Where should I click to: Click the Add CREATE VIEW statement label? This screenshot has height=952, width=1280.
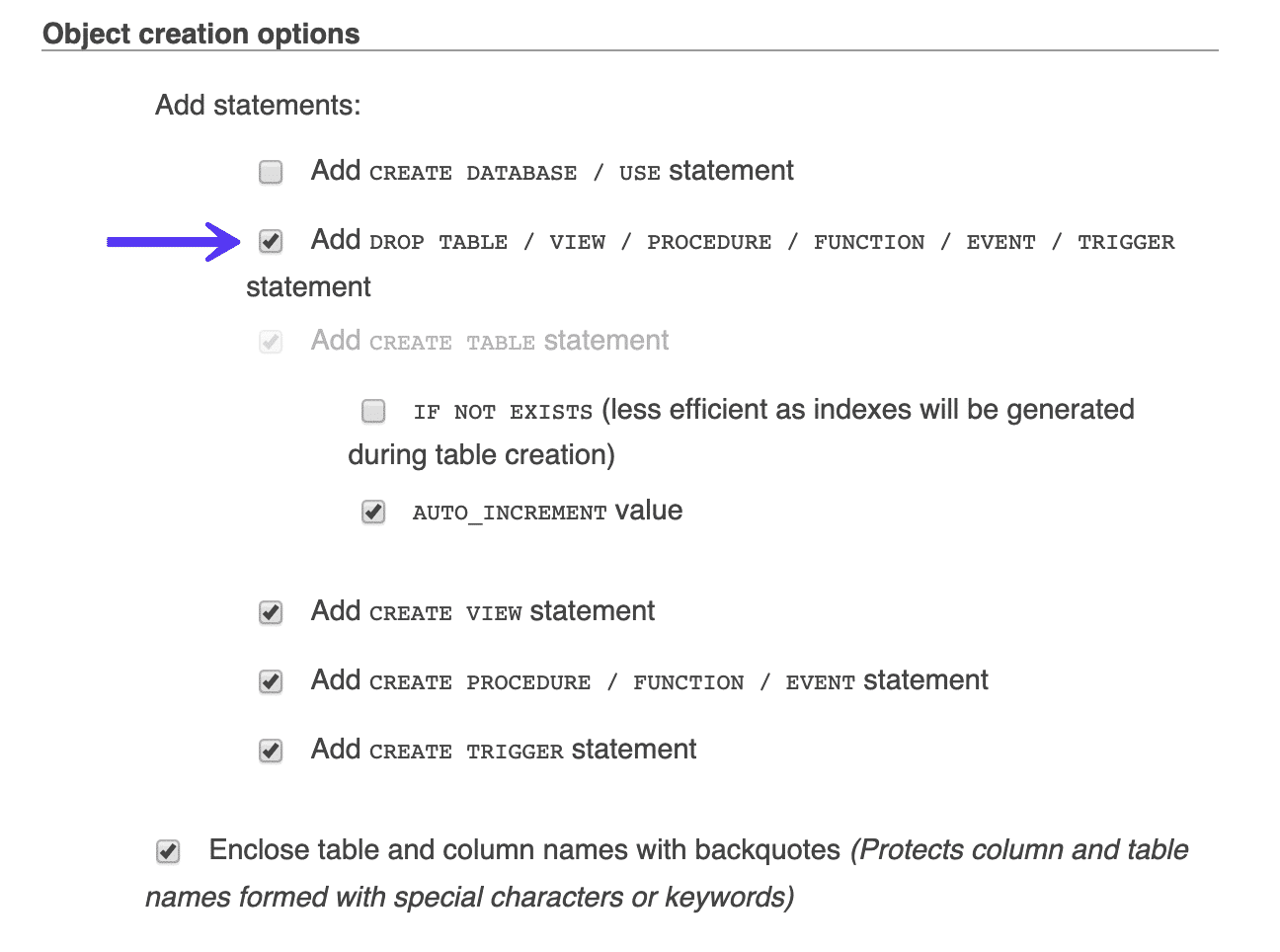[483, 610]
